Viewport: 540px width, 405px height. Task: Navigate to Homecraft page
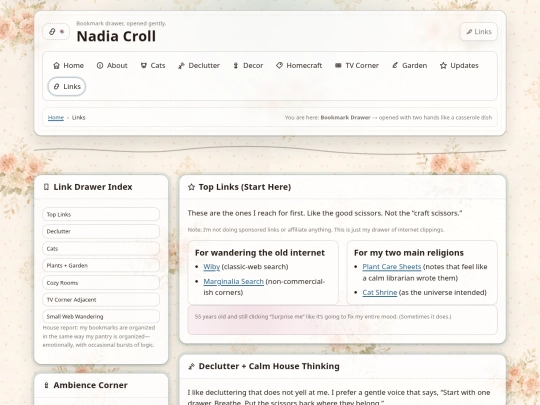299,65
